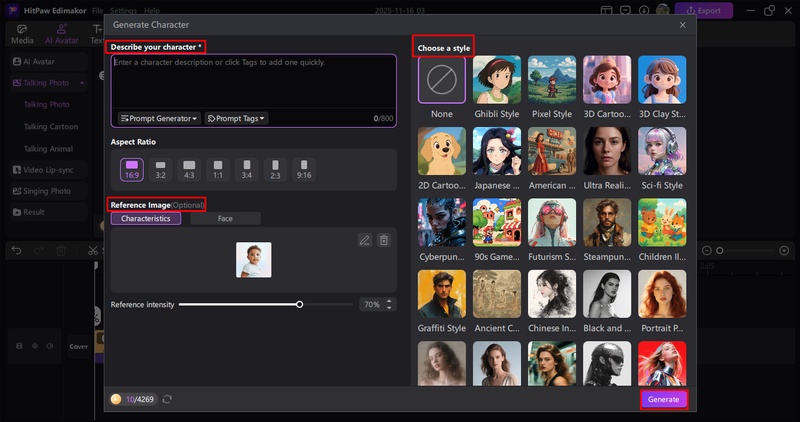The height and width of the screenshot is (422, 800).
Task: Open the AI Avatar tab in main window
Action: pos(62,34)
